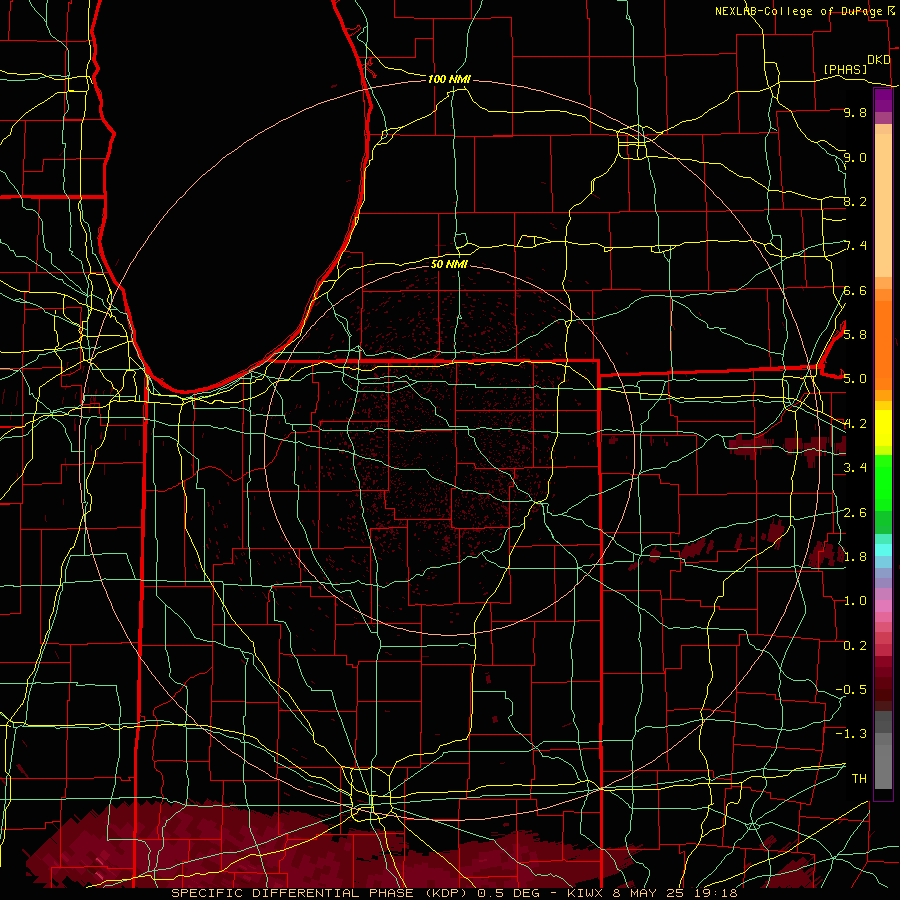
Task: Click the Specific Differential Phase caption text
Action: [x=454, y=893]
